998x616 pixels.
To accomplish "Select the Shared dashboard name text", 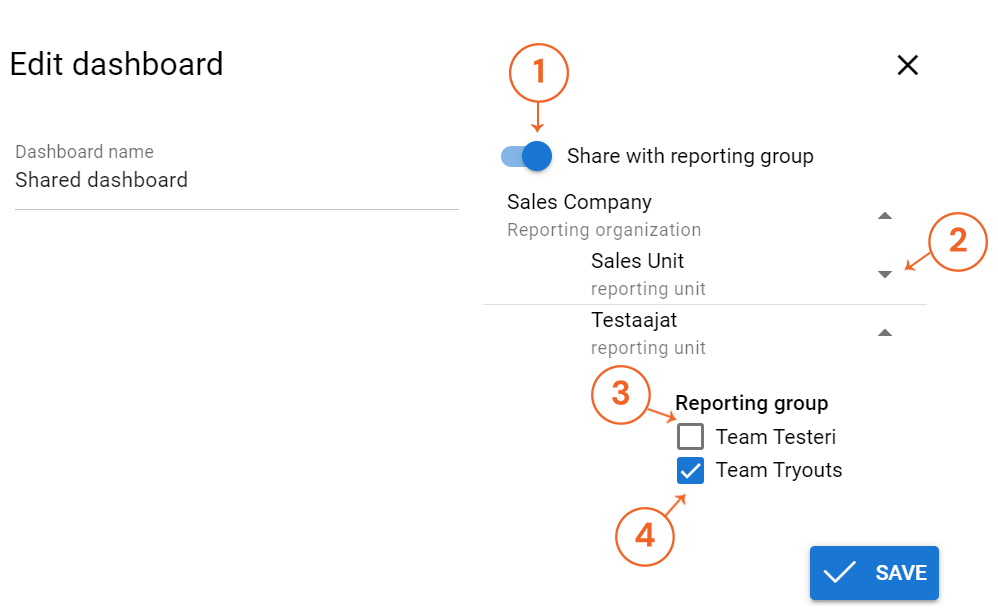I will [x=101, y=180].
